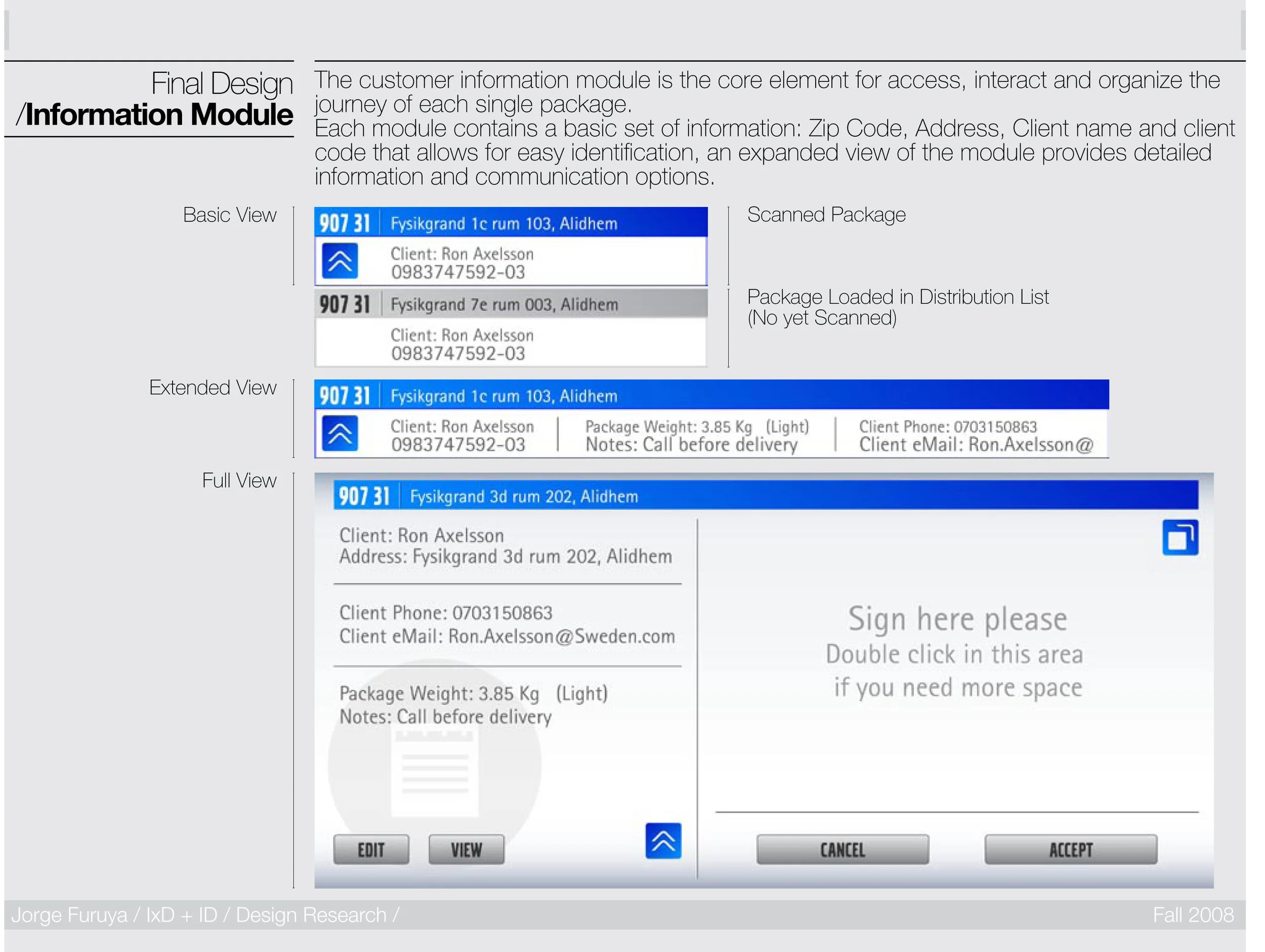Viewport: 1265px width, 952px height.
Task: Click the expand window icon in signature area
Action: tap(1180, 537)
